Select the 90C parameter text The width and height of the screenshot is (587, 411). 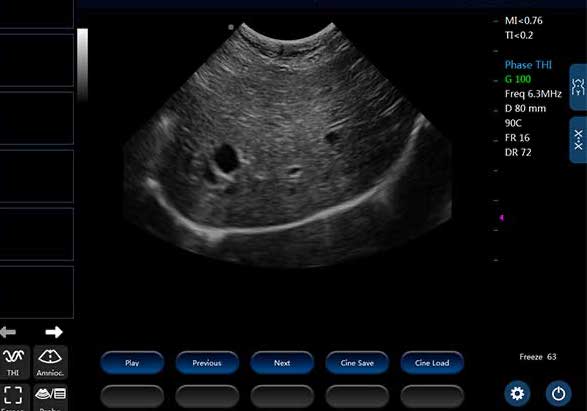(513, 123)
